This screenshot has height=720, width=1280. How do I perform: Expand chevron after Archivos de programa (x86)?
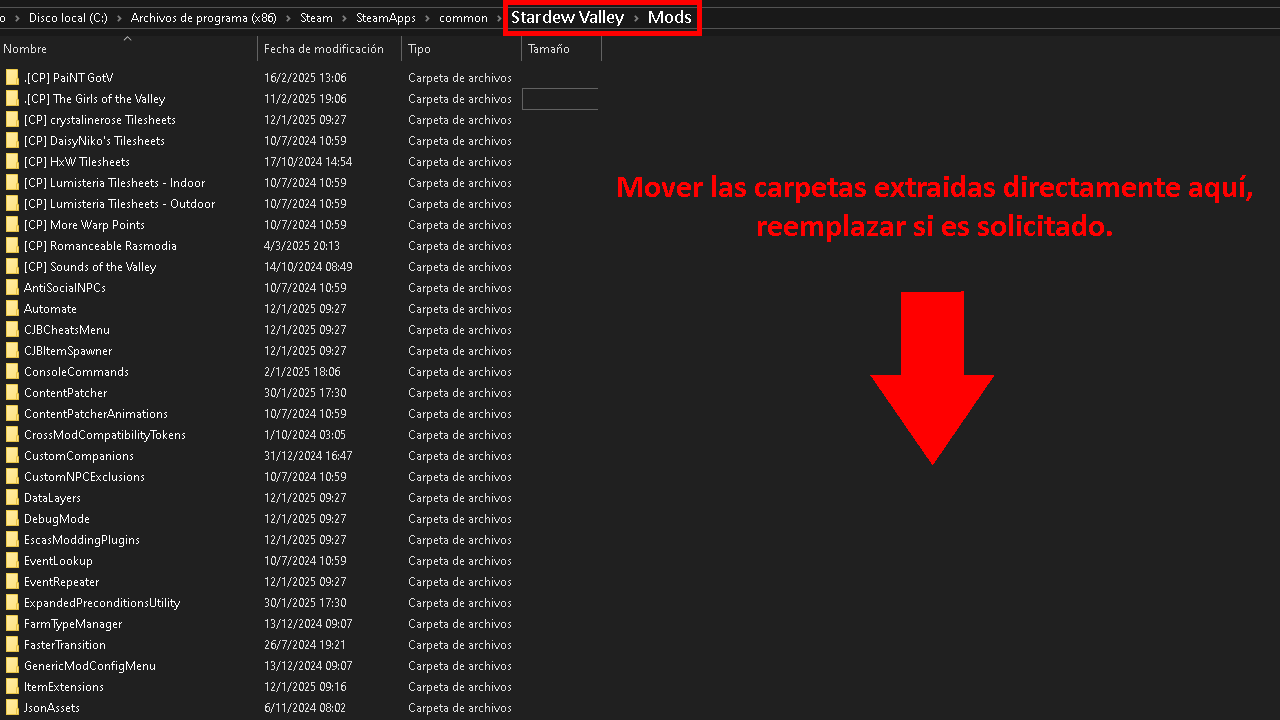(x=288, y=18)
